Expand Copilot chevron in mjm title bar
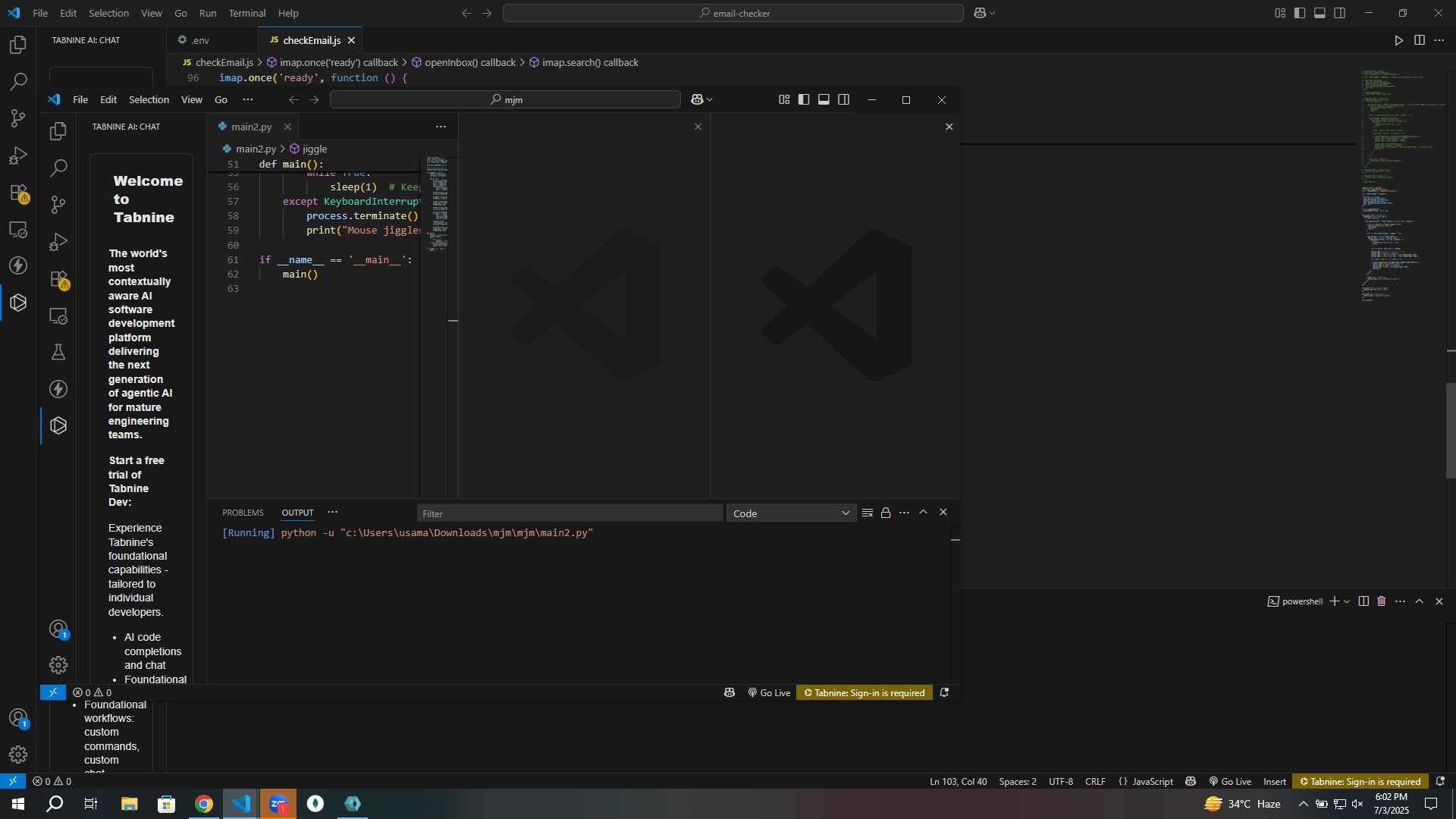Image resolution: width=1456 pixels, height=819 pixels. [710, 100]
